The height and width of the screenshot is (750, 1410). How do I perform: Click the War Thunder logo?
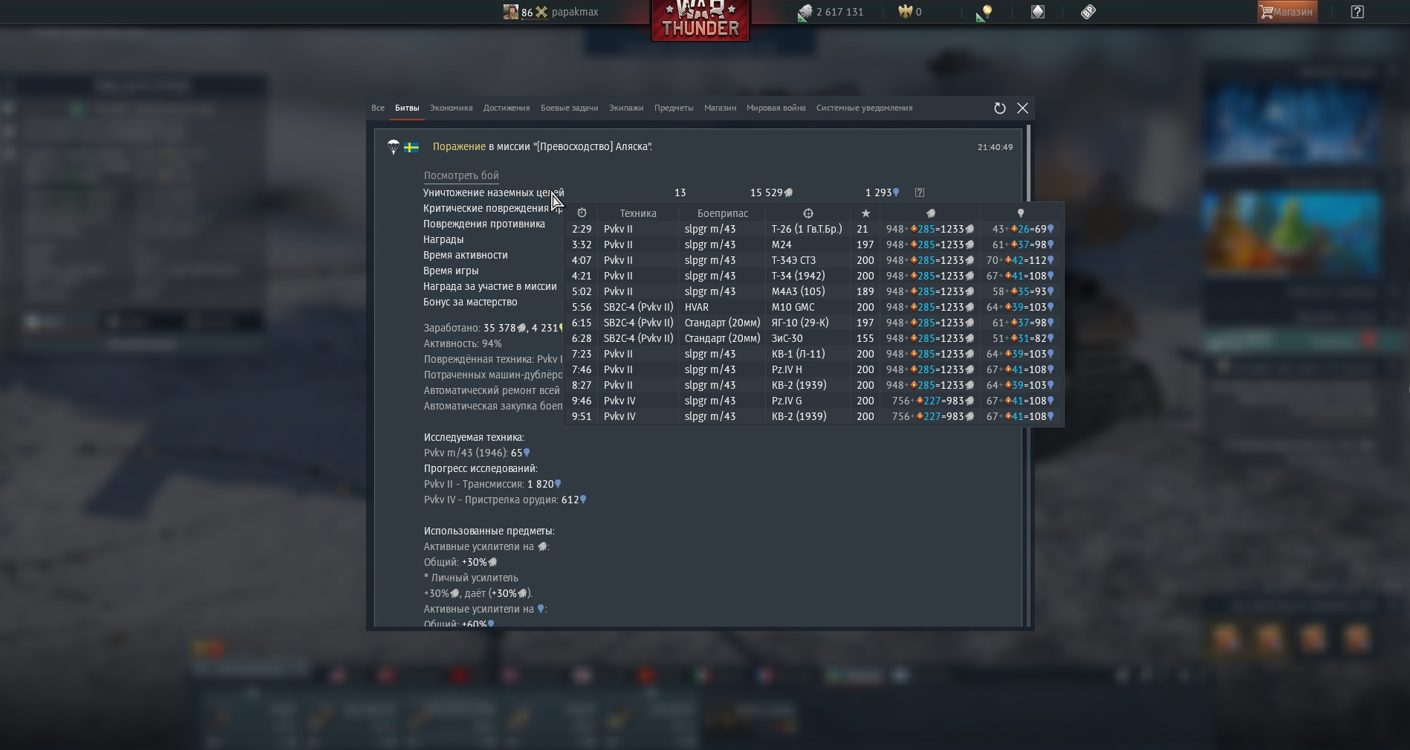point(700,20)
